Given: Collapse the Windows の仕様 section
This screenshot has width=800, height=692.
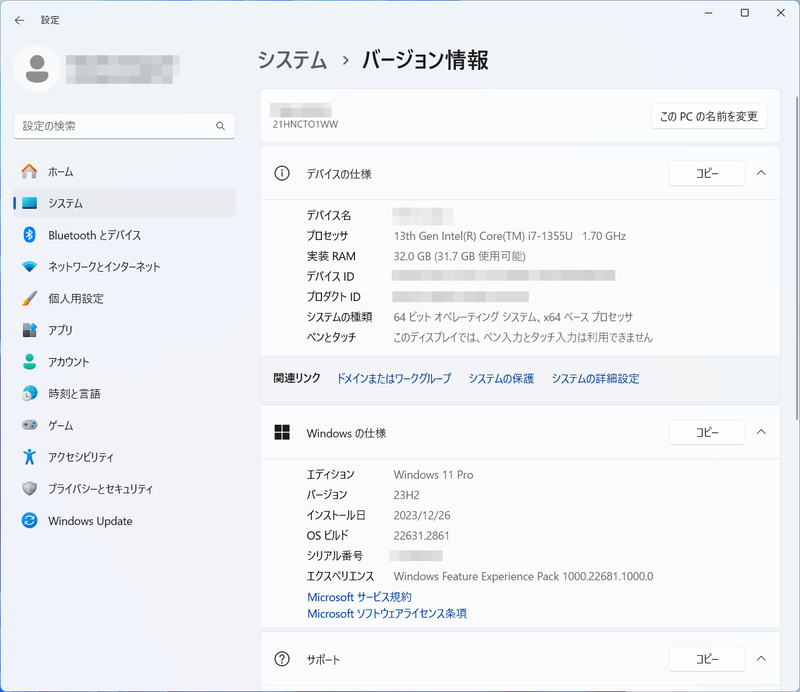Looking at the screenshot, I should (762, 432).
